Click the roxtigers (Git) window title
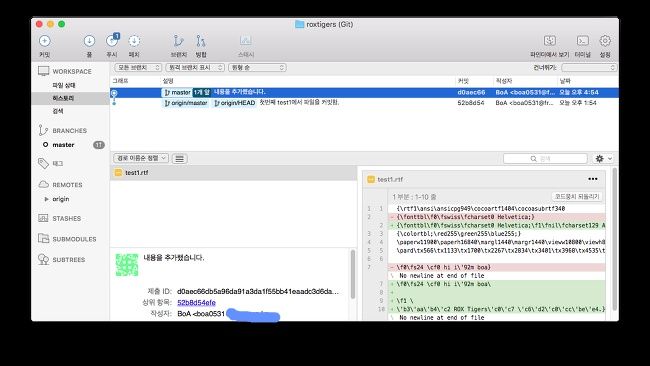The height and width of the screenshot is (366, 650). [329, 24]
